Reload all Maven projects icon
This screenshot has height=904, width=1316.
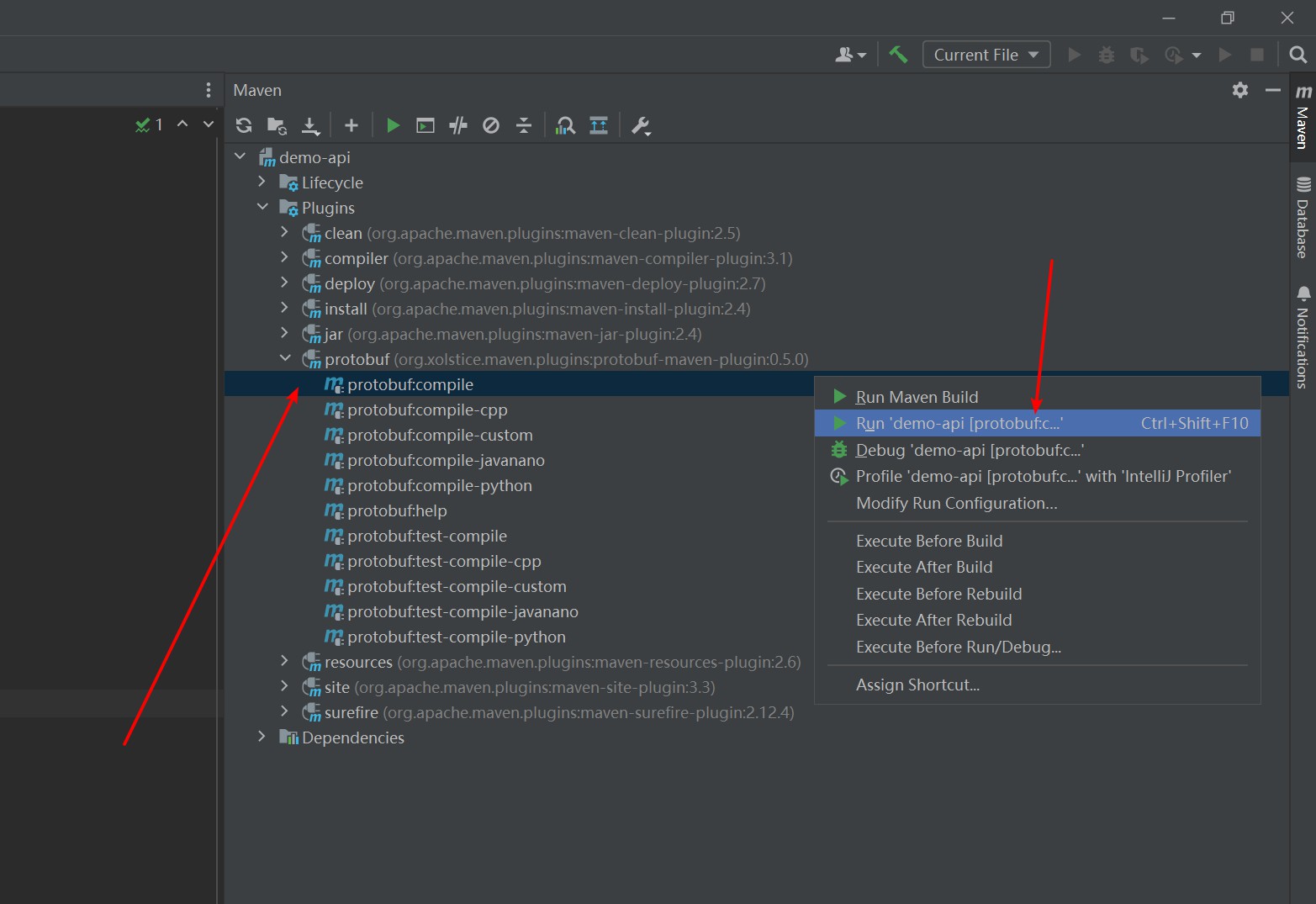coord(244,125)
